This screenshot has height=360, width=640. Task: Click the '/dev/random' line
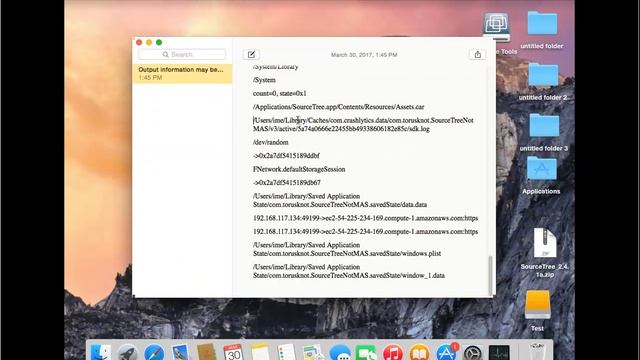271,142
